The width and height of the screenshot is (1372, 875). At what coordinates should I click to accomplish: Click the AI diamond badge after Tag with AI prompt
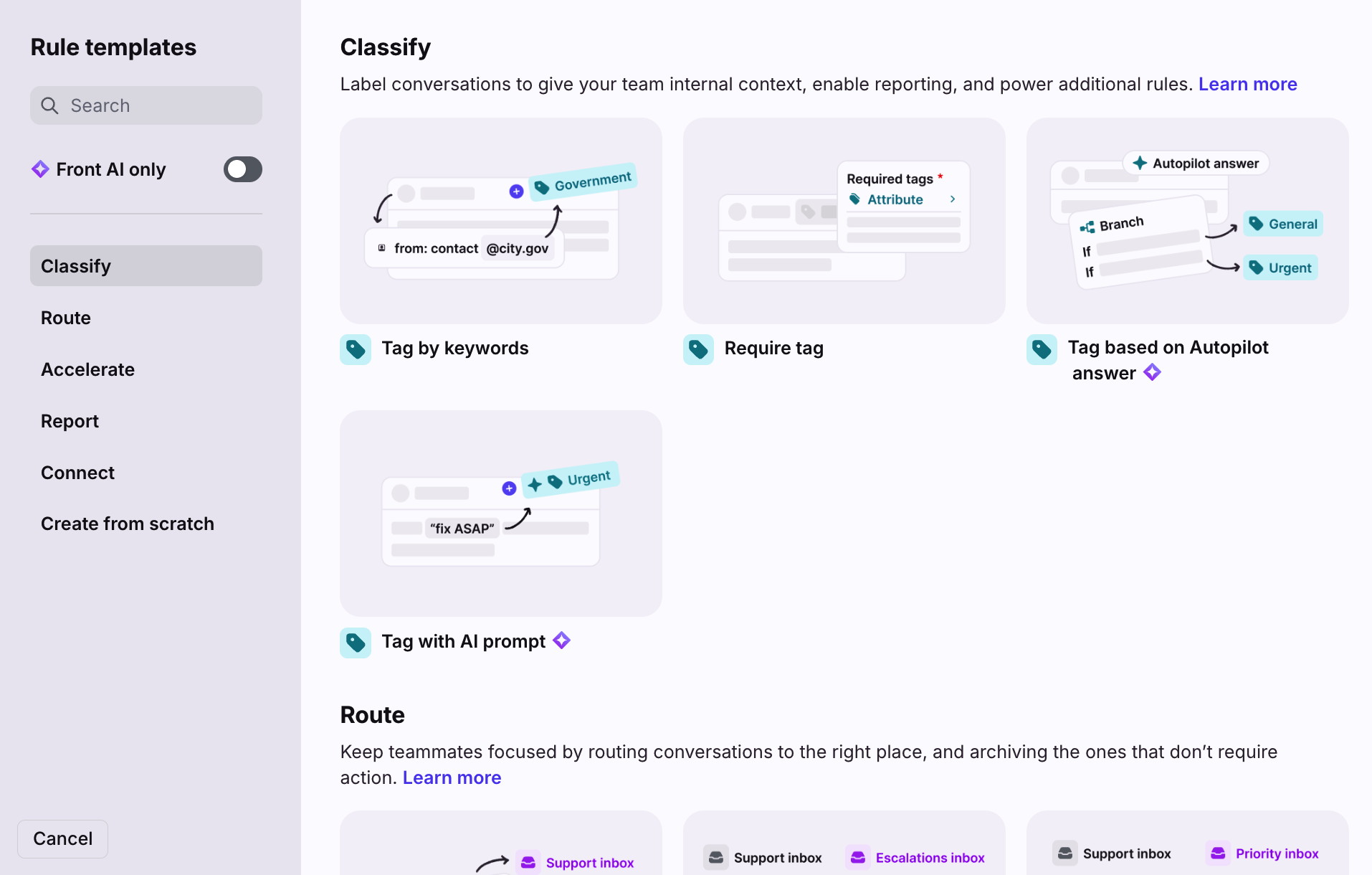(x=562, y=640)
